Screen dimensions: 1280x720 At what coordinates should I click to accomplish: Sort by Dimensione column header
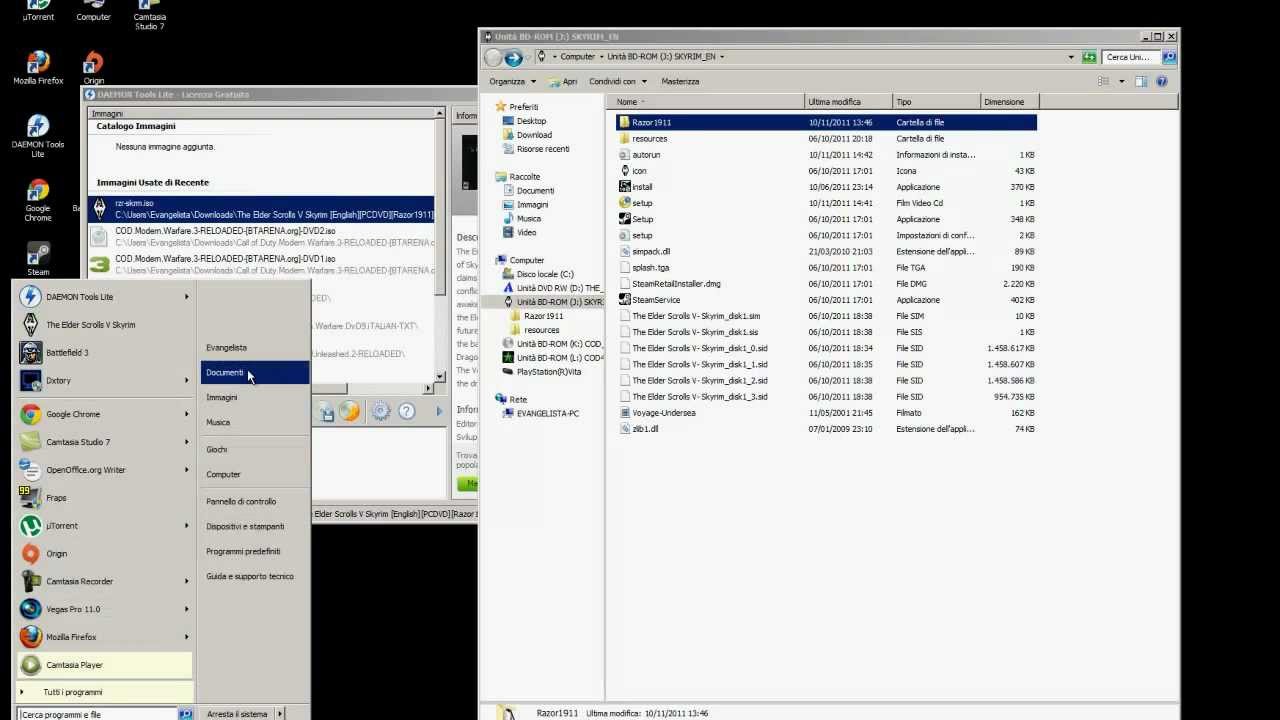point(1009,102)
